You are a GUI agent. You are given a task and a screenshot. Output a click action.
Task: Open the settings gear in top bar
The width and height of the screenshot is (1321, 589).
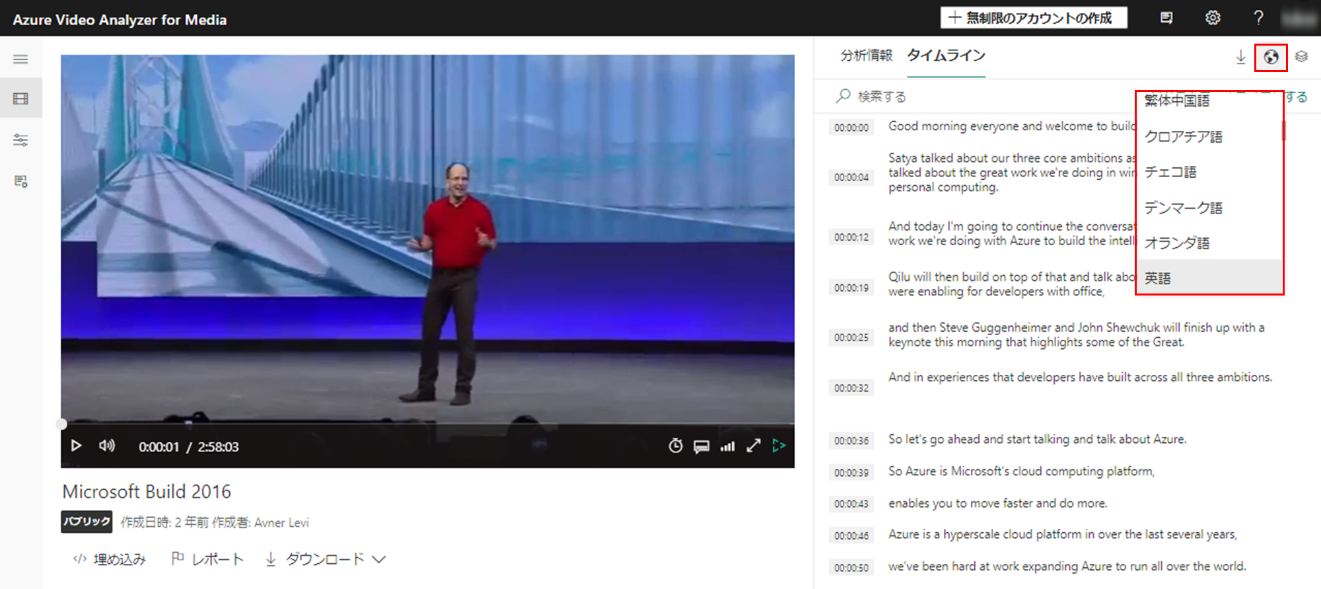coord(1213,18)
